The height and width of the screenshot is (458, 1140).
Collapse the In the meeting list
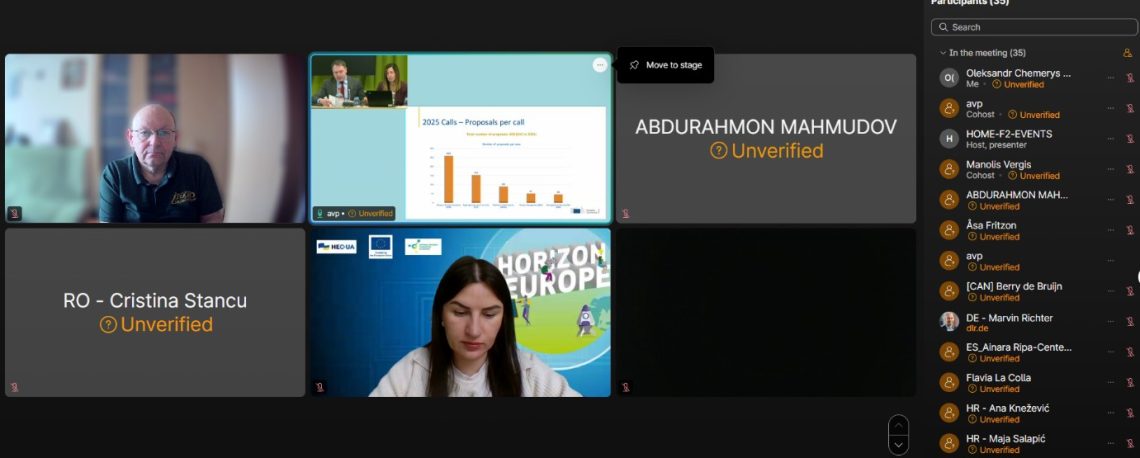coord(942,53)
